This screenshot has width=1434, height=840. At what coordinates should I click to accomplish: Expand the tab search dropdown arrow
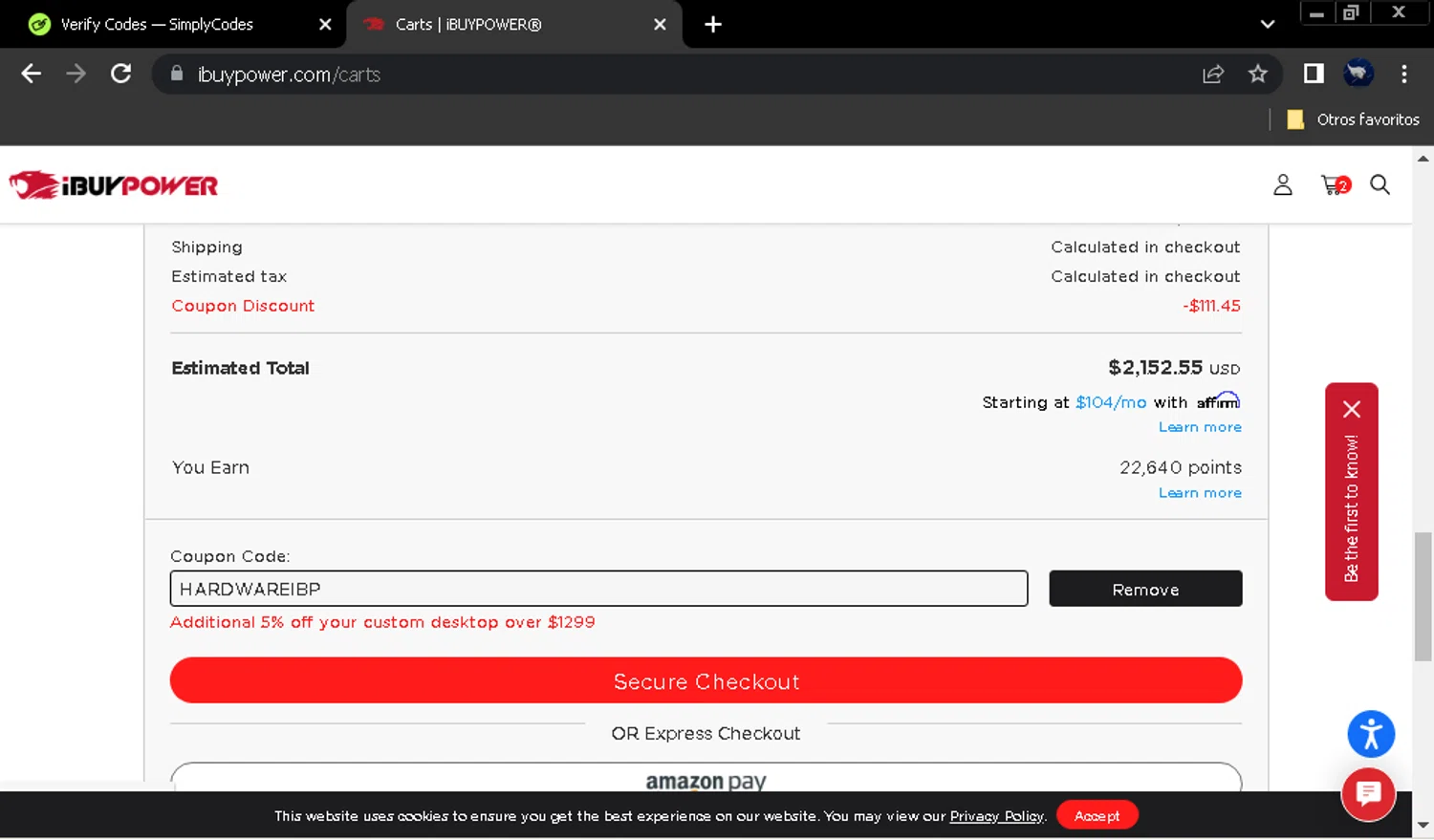[1268, 24]
